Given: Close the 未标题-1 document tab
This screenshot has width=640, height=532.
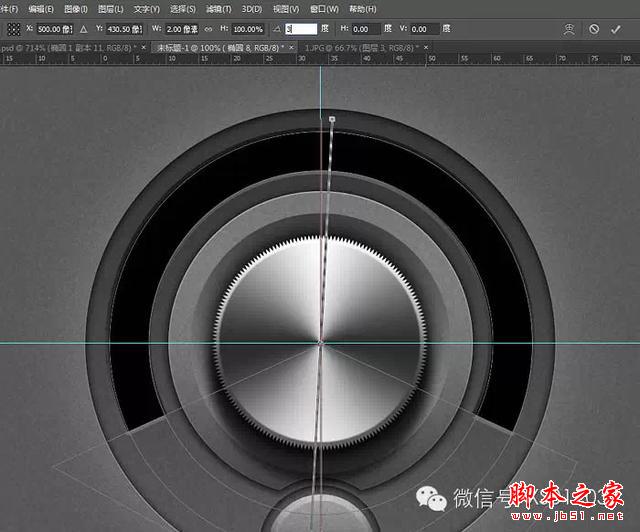Looking at the screenshot, I should [291, 48].
